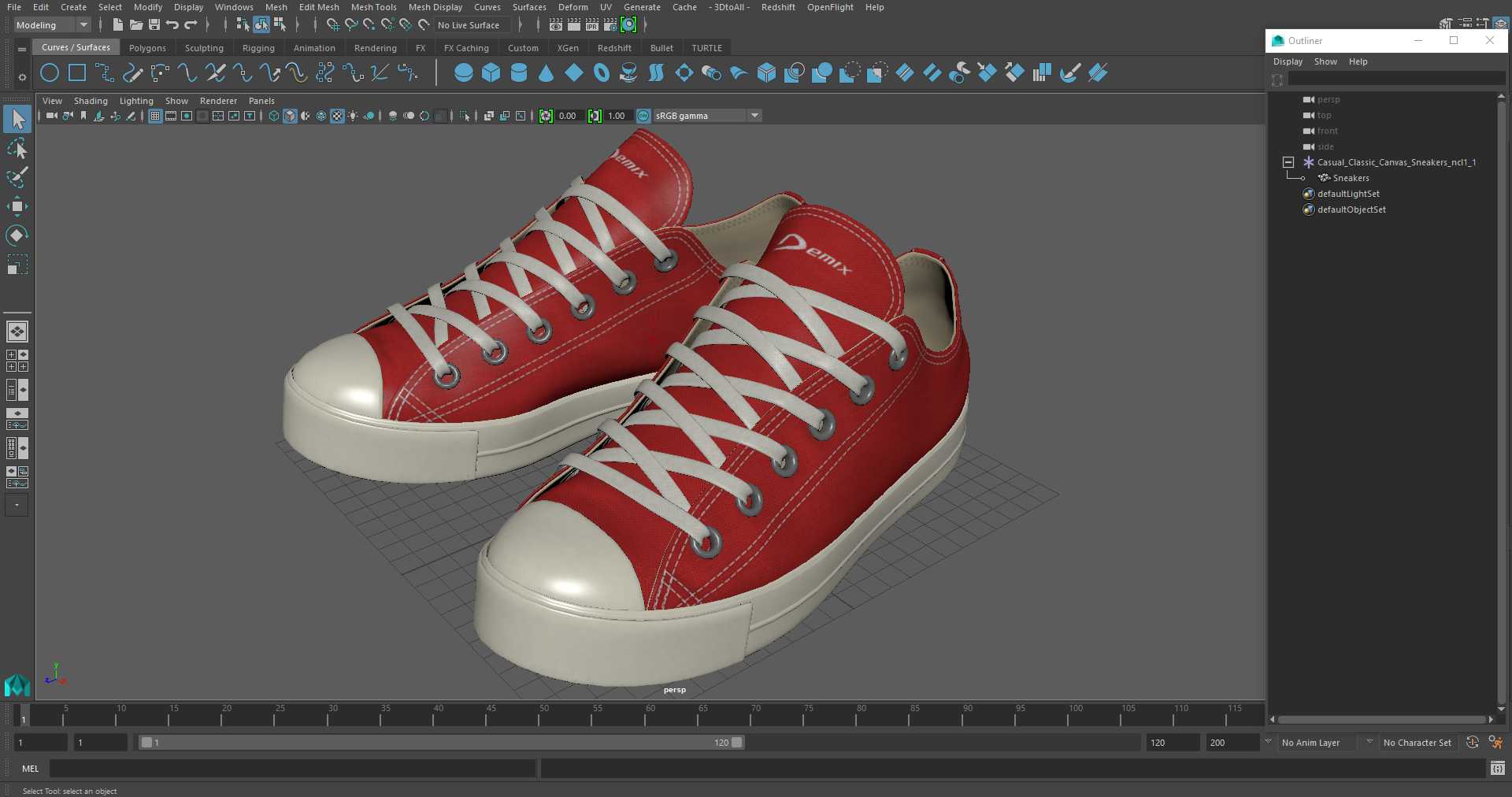Screen dimensions: 1512x797
Task: Select defaultObjectSet in Outliner
Action: click(x=1351, y=209)
